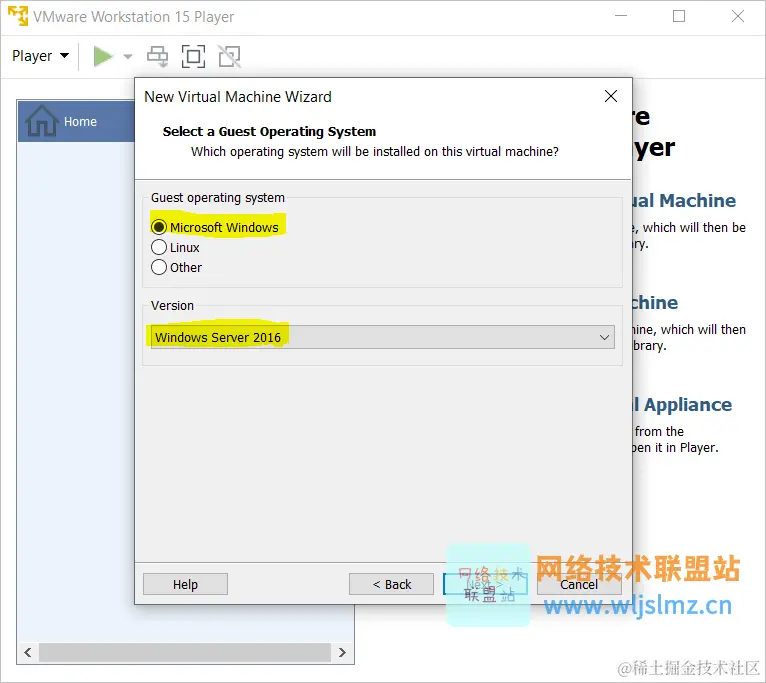Minimize the VMware Player window
Image resolution: width=766 pixels, height=683 pixels.
621,16
